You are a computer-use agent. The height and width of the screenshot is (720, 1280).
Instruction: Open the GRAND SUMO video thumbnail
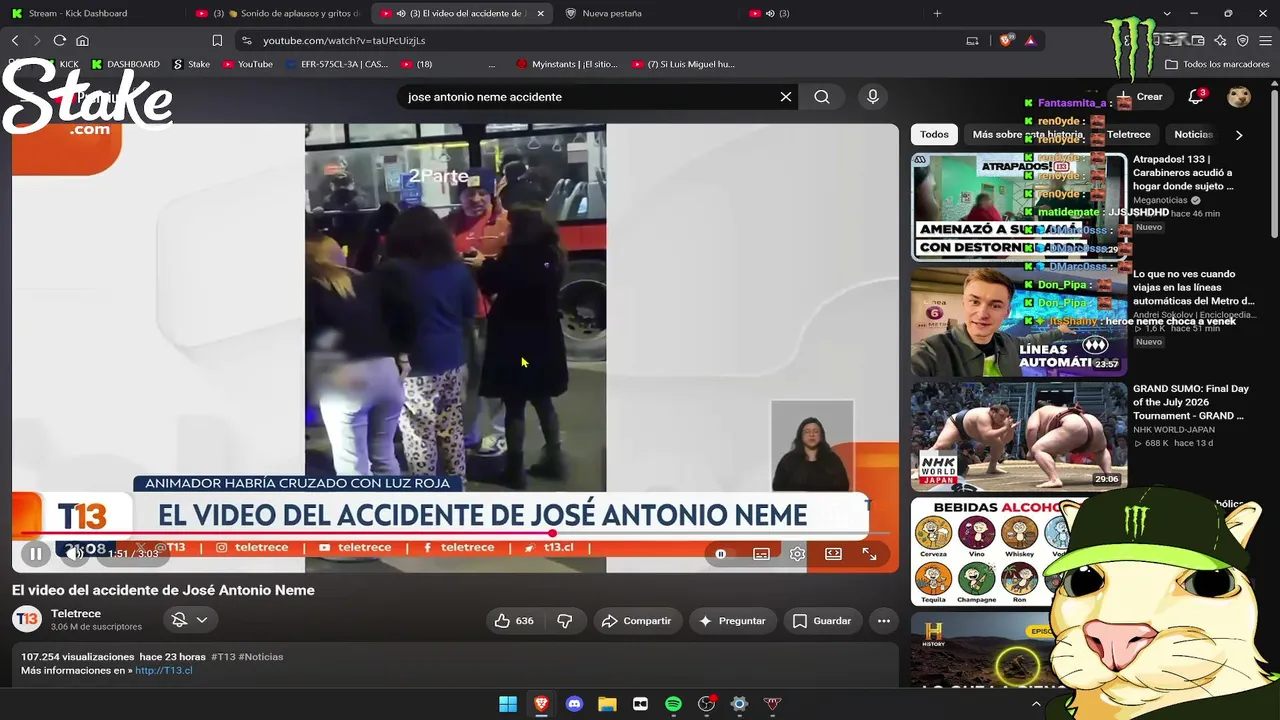tap(1019, 436)
